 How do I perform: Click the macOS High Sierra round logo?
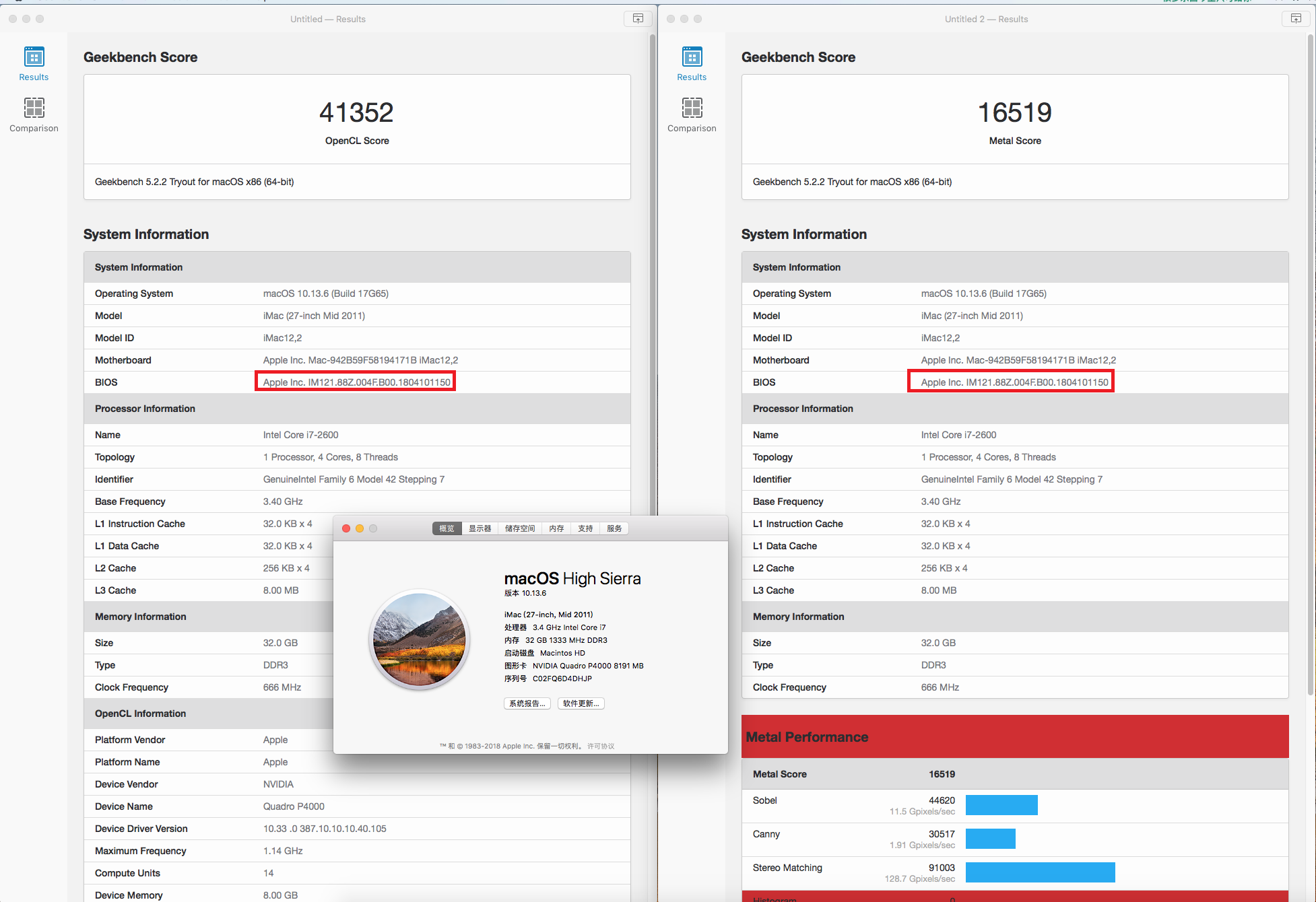pyautogui.click(x=419, y=639)
